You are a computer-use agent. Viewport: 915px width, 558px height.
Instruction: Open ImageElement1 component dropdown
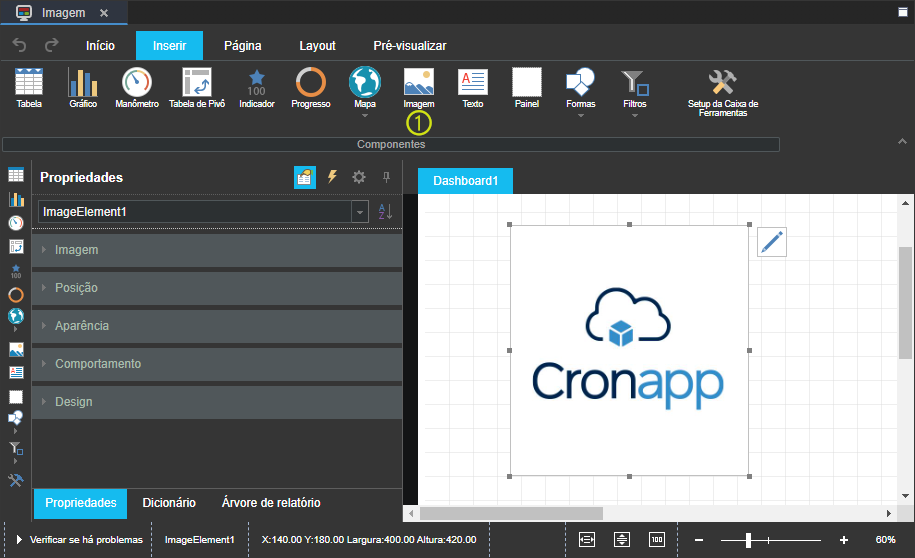point(360,212)
